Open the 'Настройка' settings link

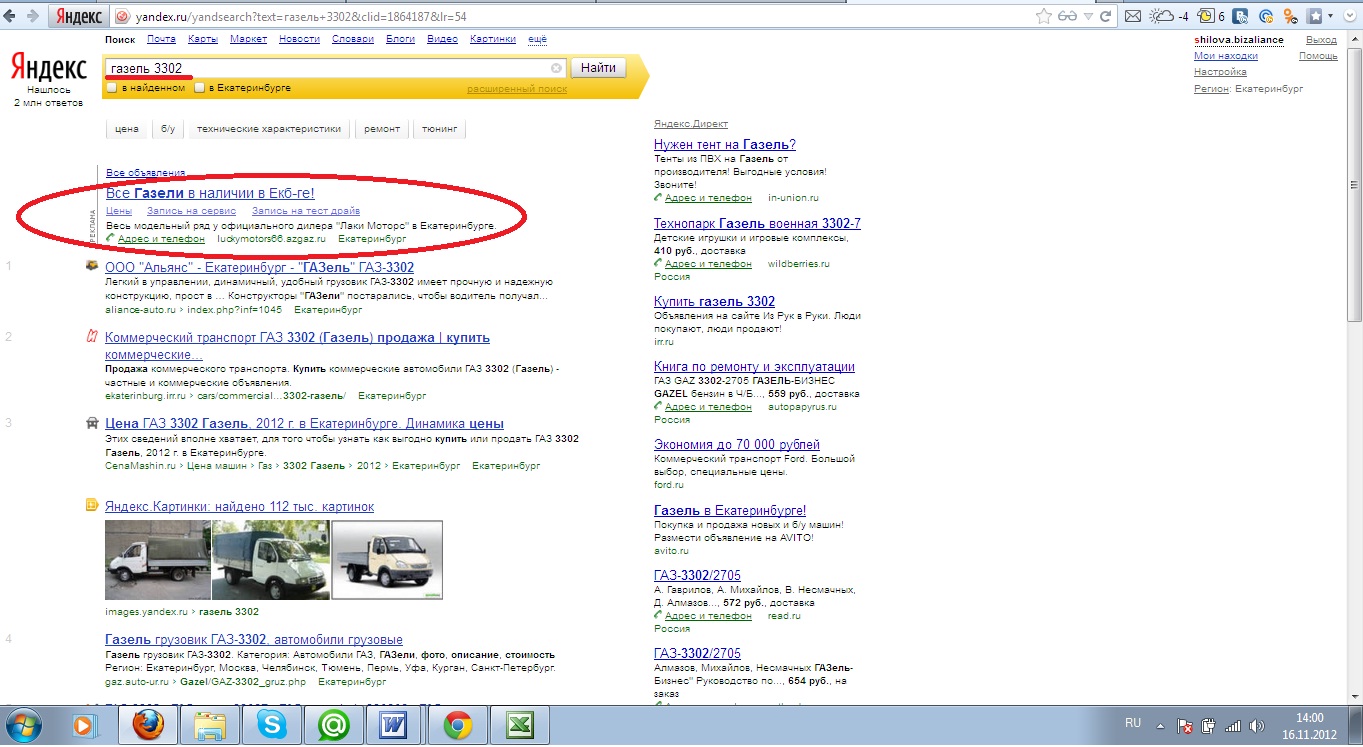pyautogui.click(x=1220, y=72)
